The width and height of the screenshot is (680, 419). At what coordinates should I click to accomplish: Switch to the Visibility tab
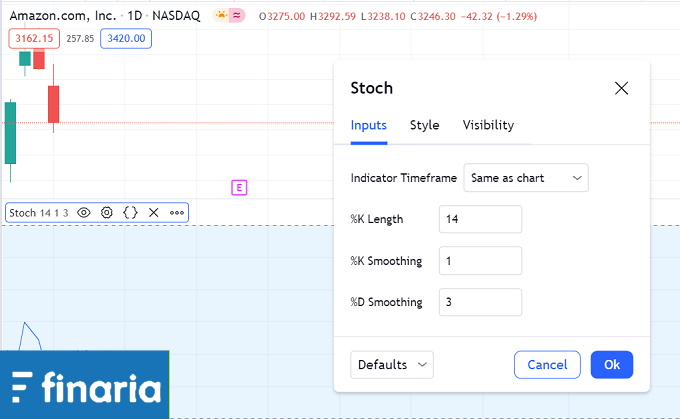488,125
